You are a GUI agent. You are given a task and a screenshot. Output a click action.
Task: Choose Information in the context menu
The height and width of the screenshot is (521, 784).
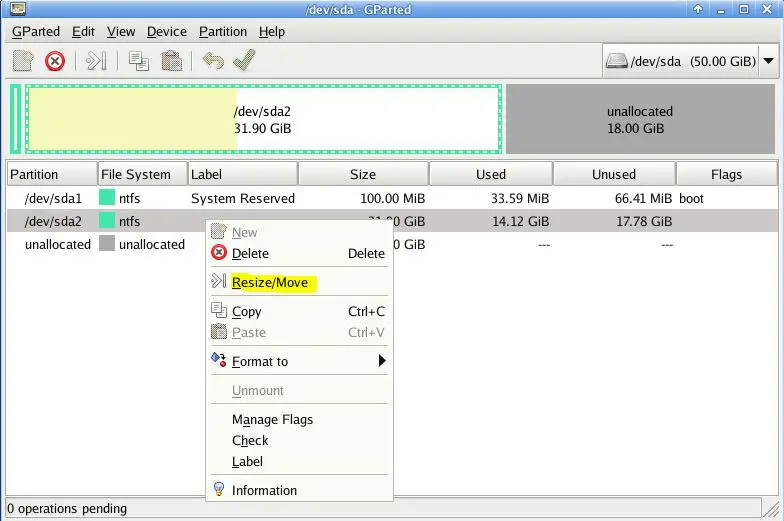click(x=299, y=490)
